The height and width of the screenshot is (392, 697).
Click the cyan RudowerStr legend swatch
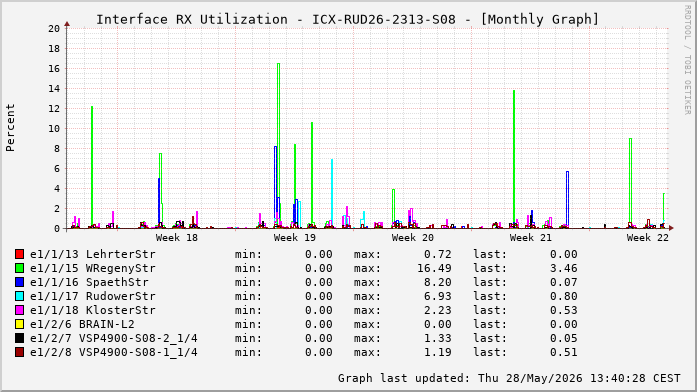[19, 296]
